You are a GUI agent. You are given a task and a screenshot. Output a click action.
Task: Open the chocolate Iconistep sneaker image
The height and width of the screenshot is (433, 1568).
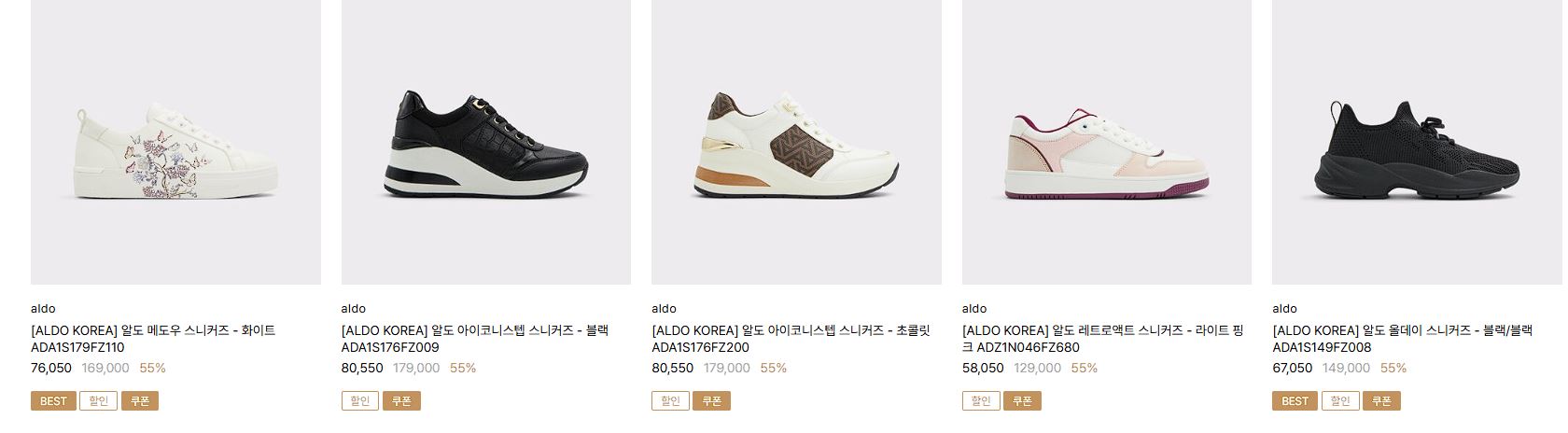[796, 142]
